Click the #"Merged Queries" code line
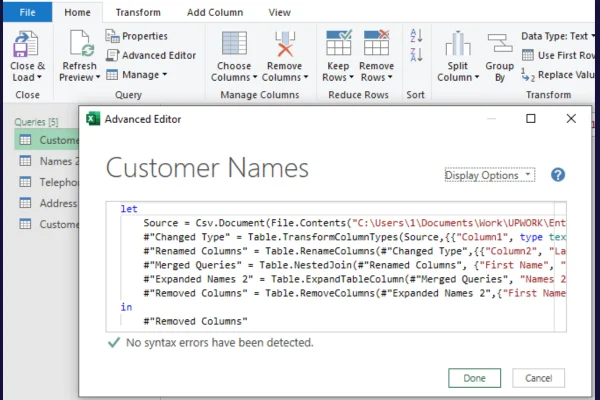The height and width of the screenshot is (400, 600). coord(354,265)
